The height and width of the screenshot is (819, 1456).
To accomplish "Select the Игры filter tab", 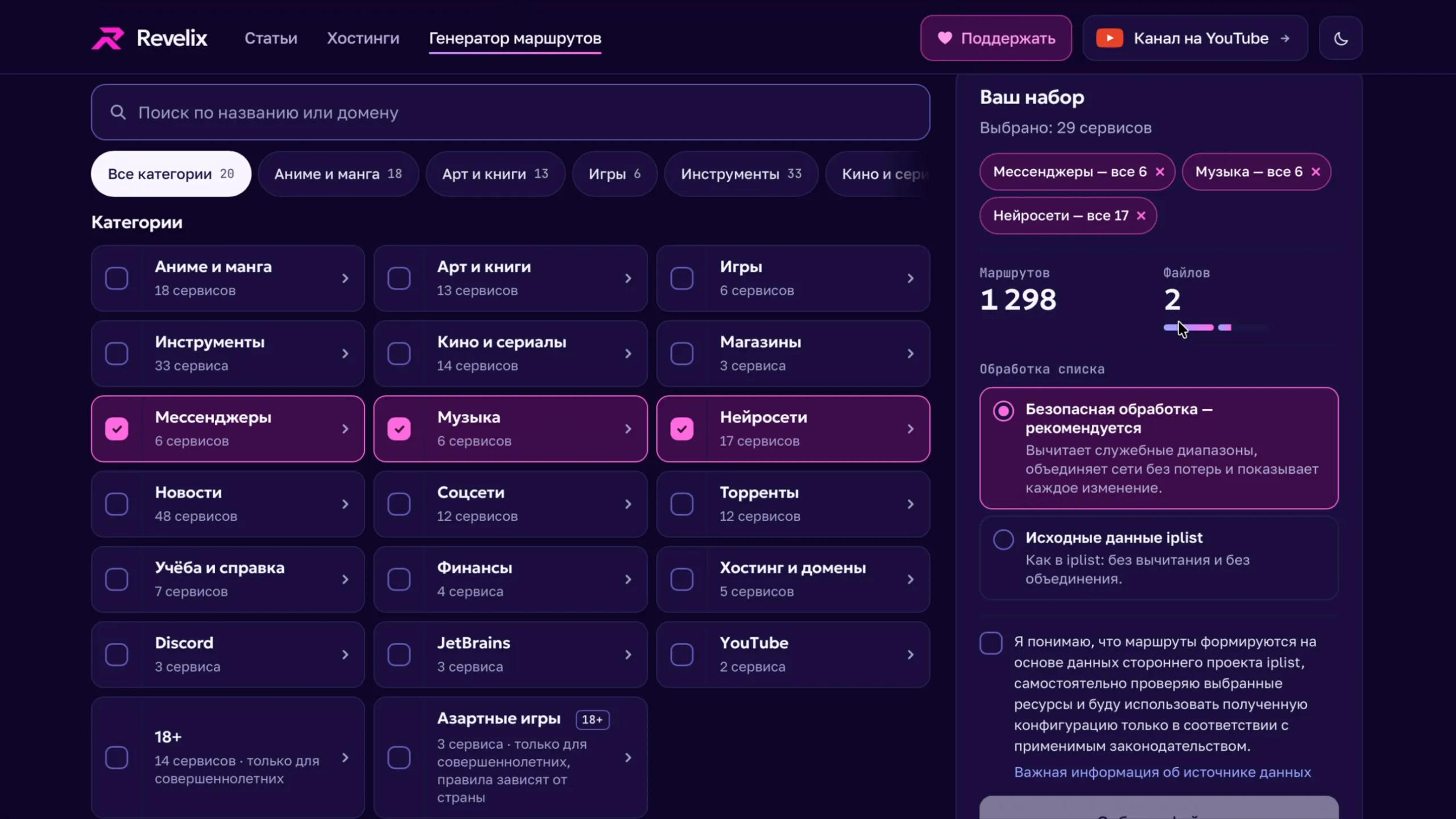I will click(614, 174).
